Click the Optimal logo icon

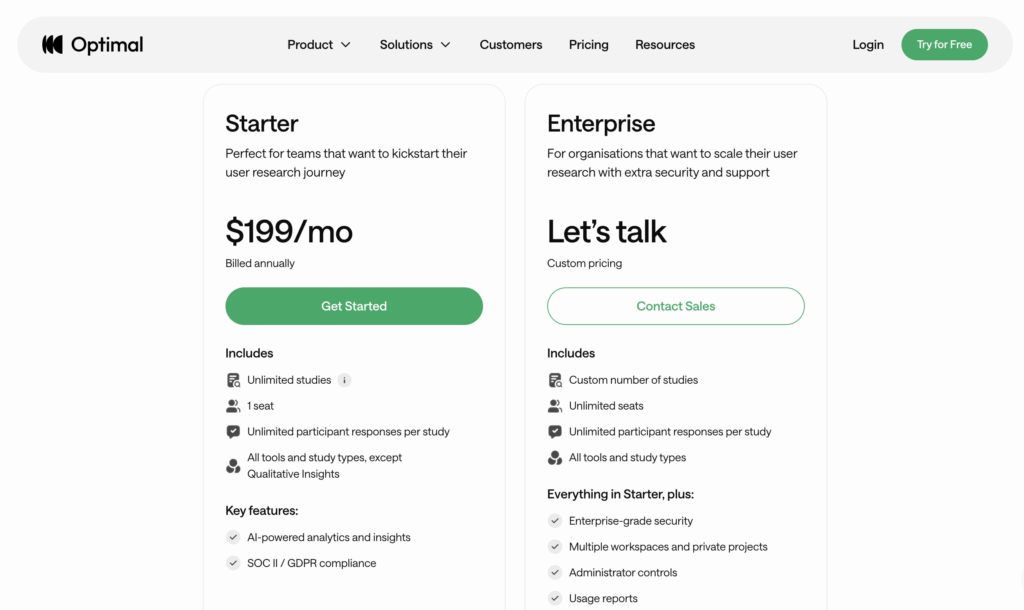52,45
